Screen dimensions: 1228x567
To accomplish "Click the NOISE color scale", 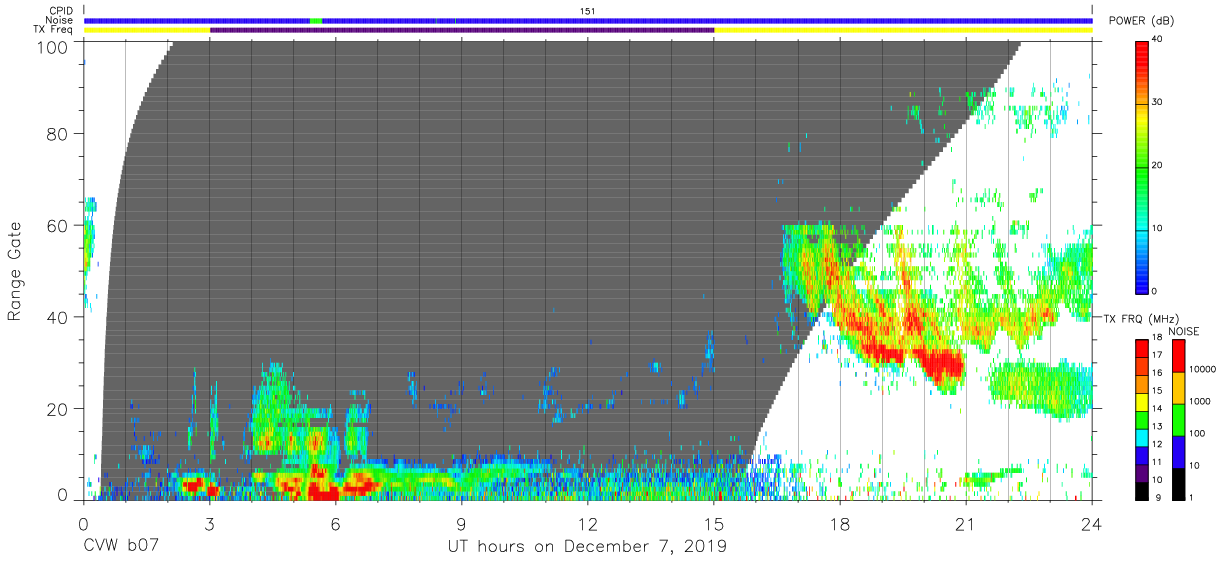I will tap(1178, 419).
